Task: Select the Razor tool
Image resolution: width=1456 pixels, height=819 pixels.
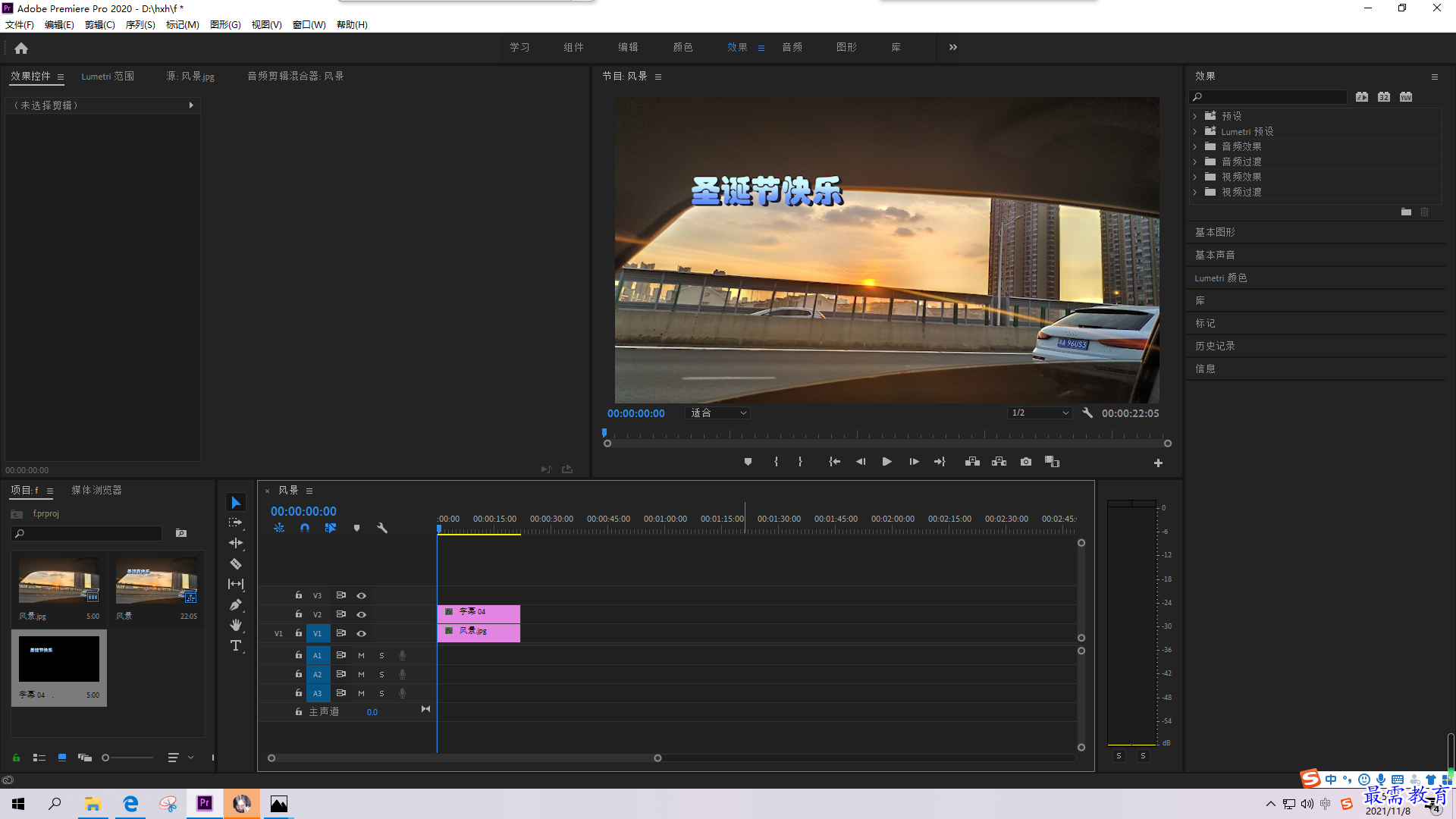Action: (236, 563)
